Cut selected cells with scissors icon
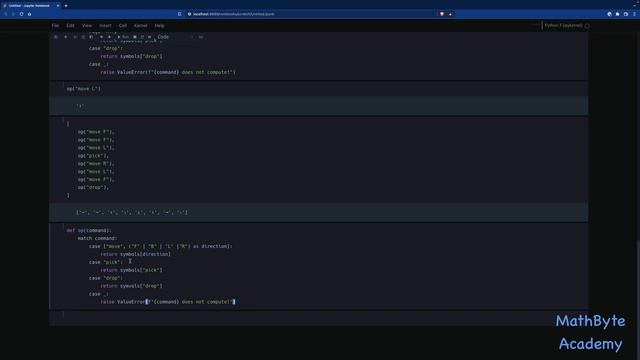640x360 pixels. [x=75, y=37]
